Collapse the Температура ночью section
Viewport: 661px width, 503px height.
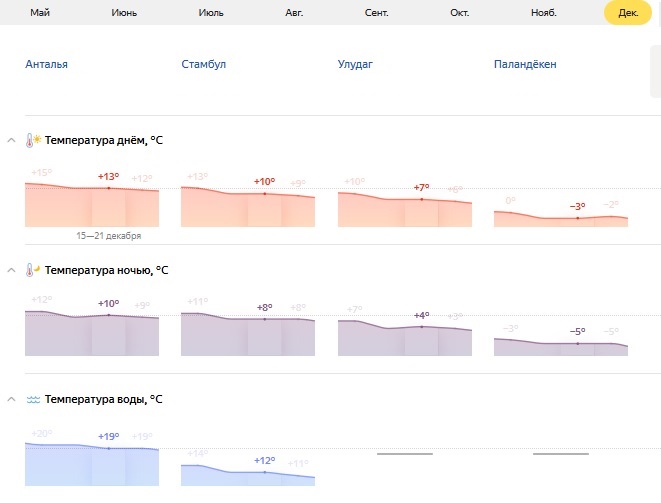click(x=11, y=270)
